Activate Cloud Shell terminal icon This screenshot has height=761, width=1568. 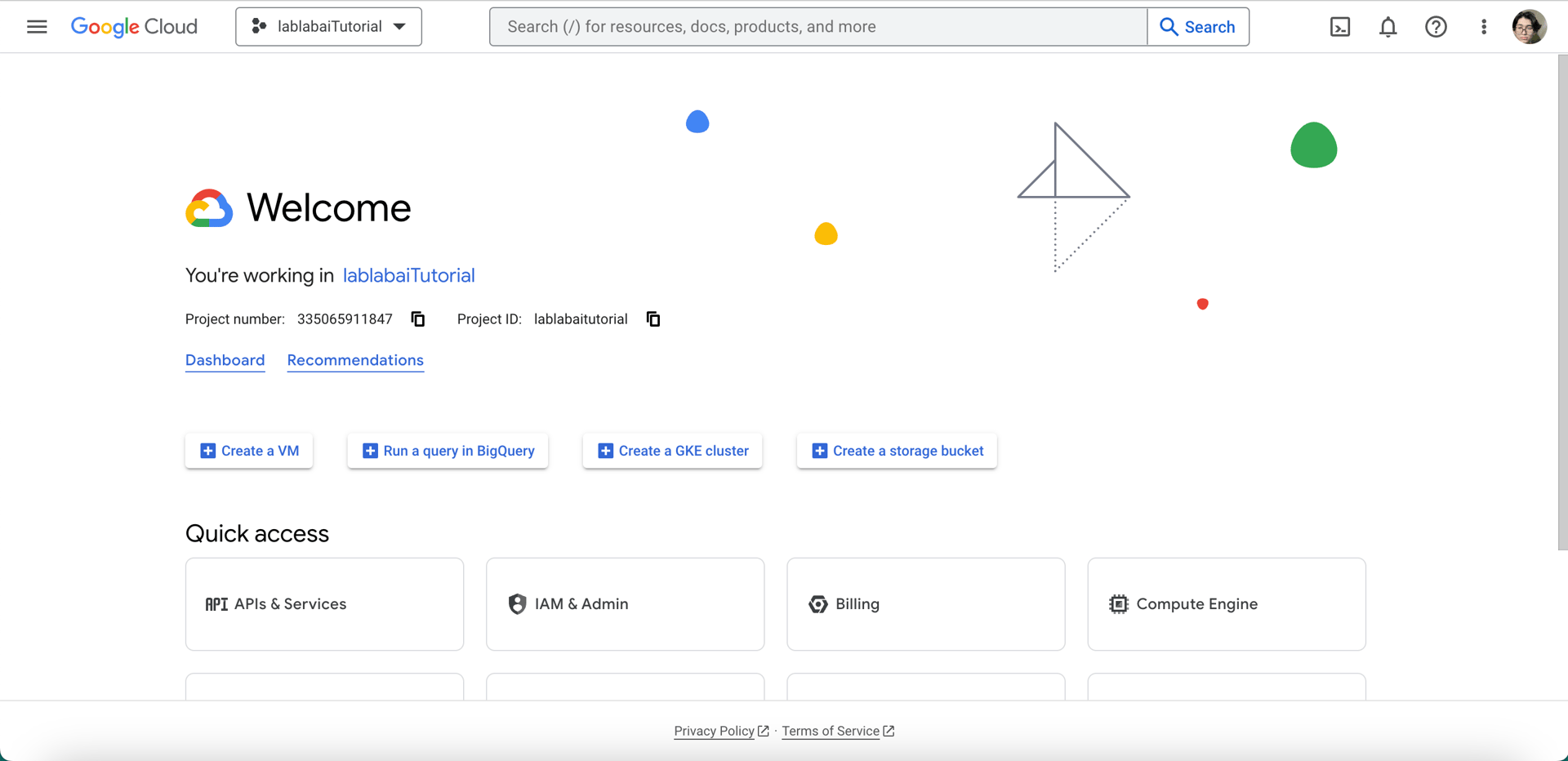pyautogui.click(x=1340, y=27)
